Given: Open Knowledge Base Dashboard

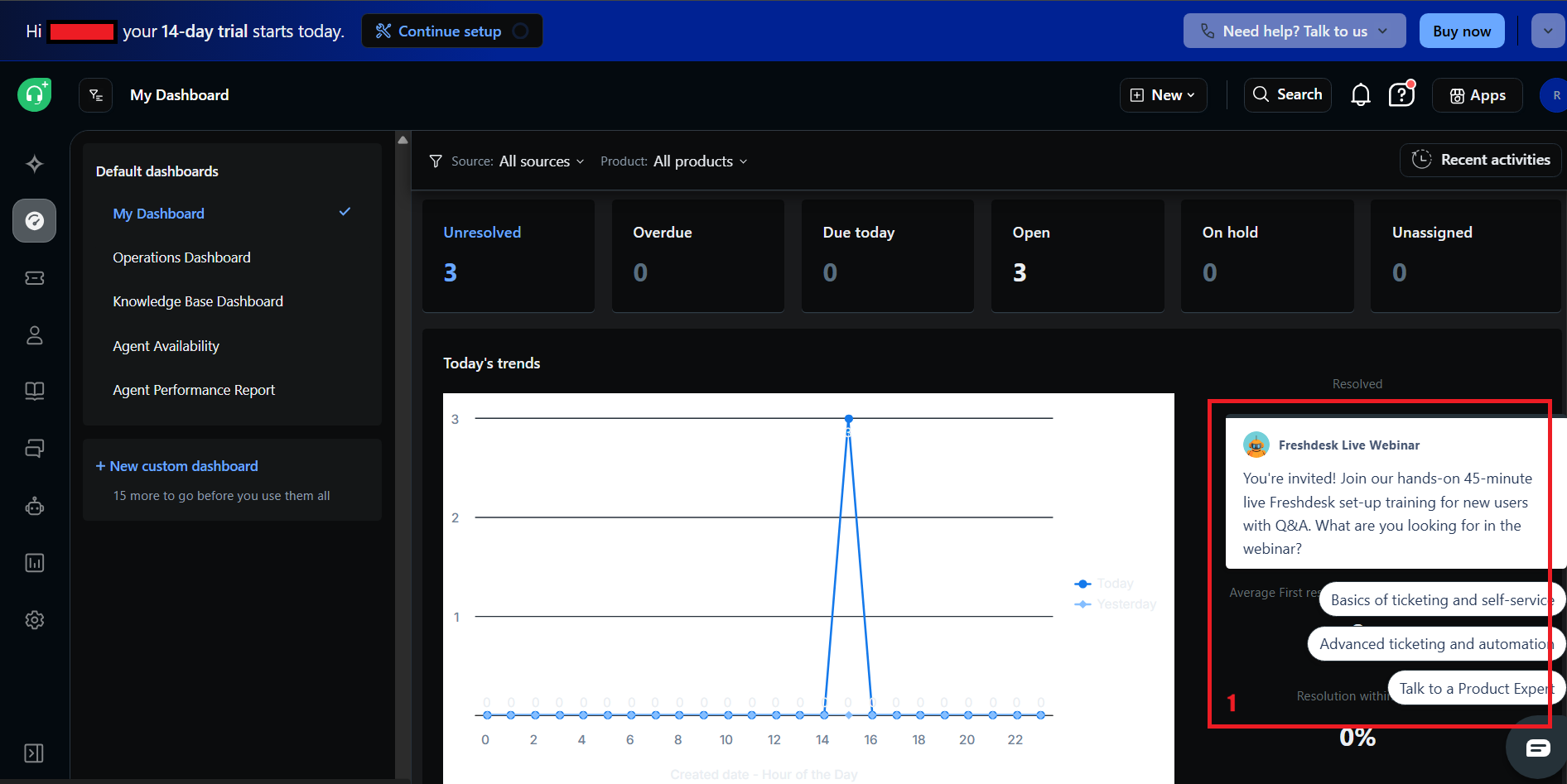Looking at the screenshot, I should pyautogui.click(x=198, y=301).
